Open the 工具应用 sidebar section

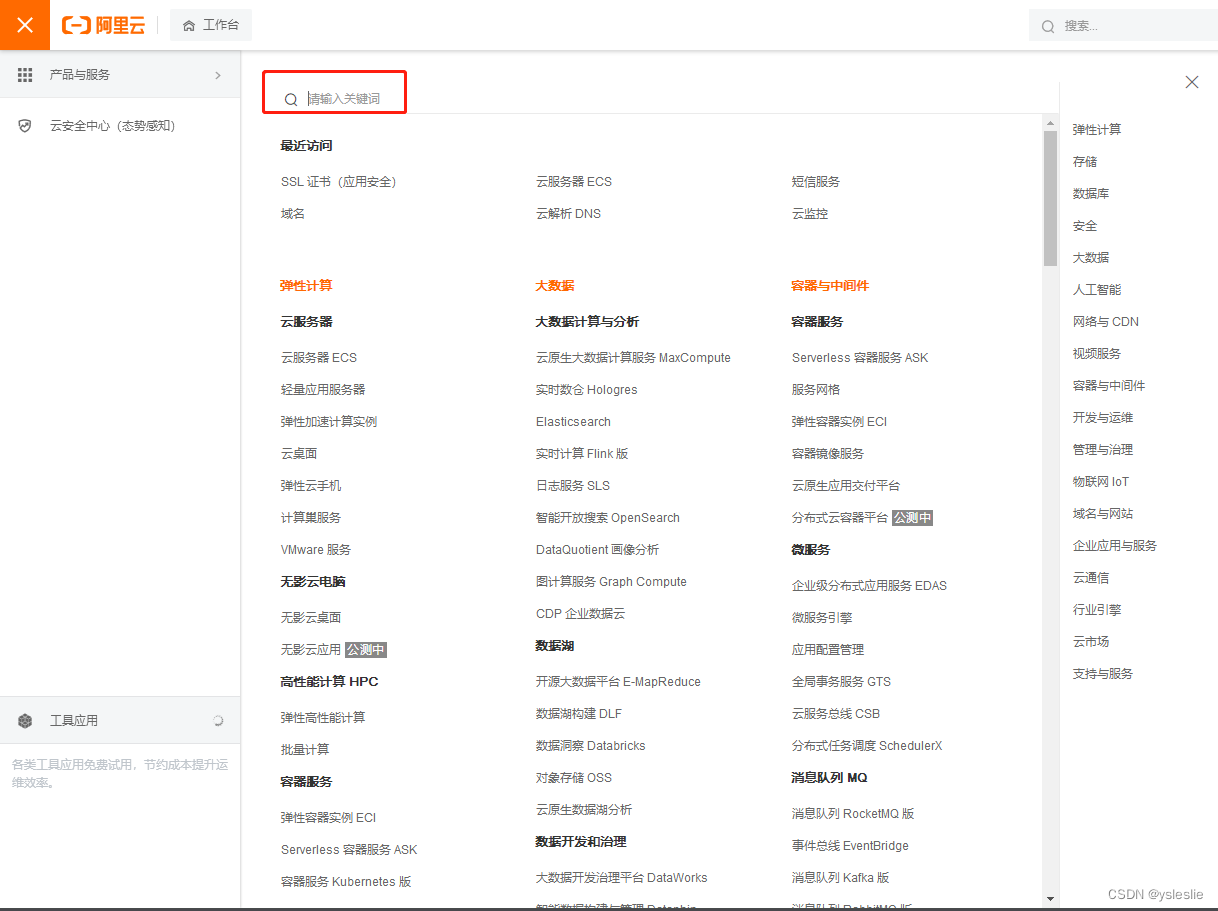click(x=120, y=721)
